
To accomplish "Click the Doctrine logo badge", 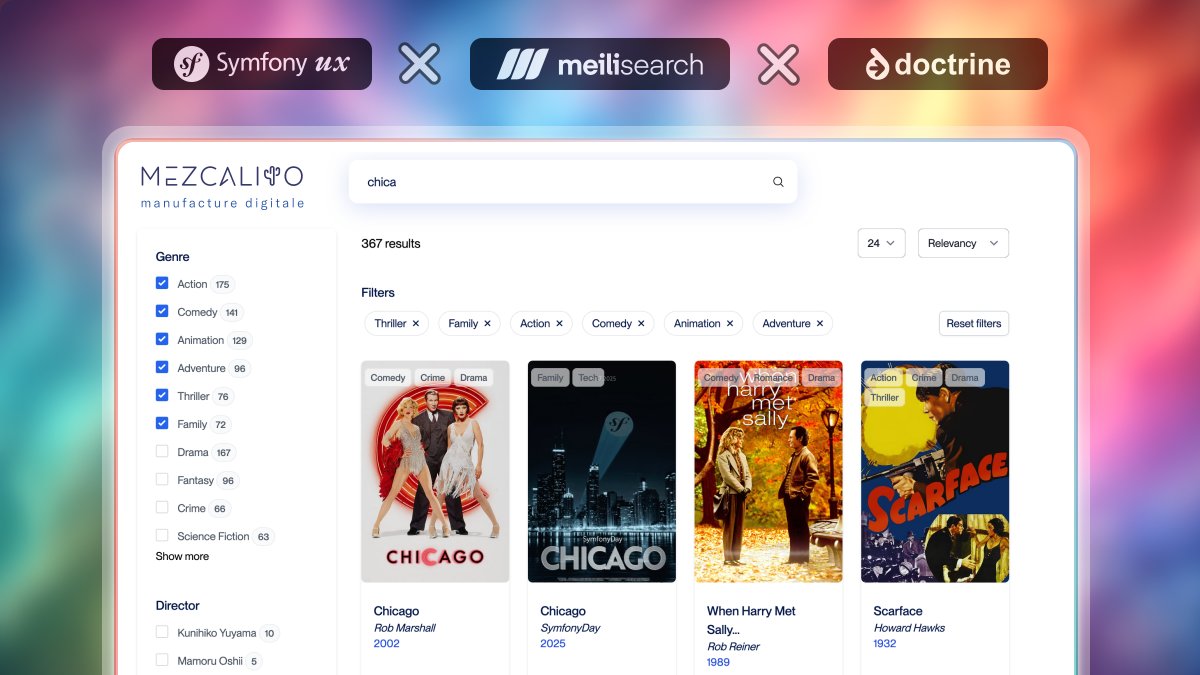I will click(x=938, y=64).
